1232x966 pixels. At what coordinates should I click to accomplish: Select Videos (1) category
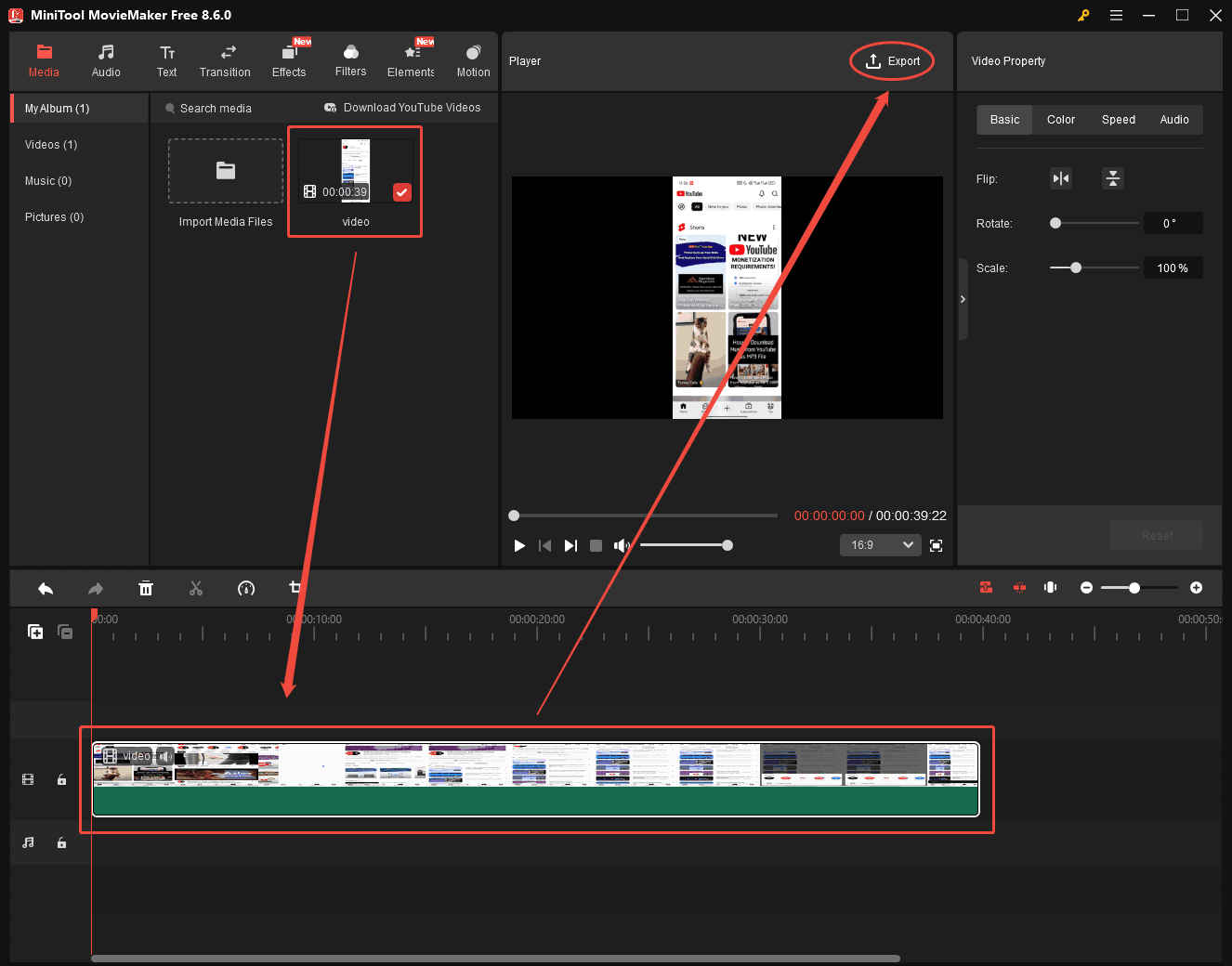[x=51, y=145]
